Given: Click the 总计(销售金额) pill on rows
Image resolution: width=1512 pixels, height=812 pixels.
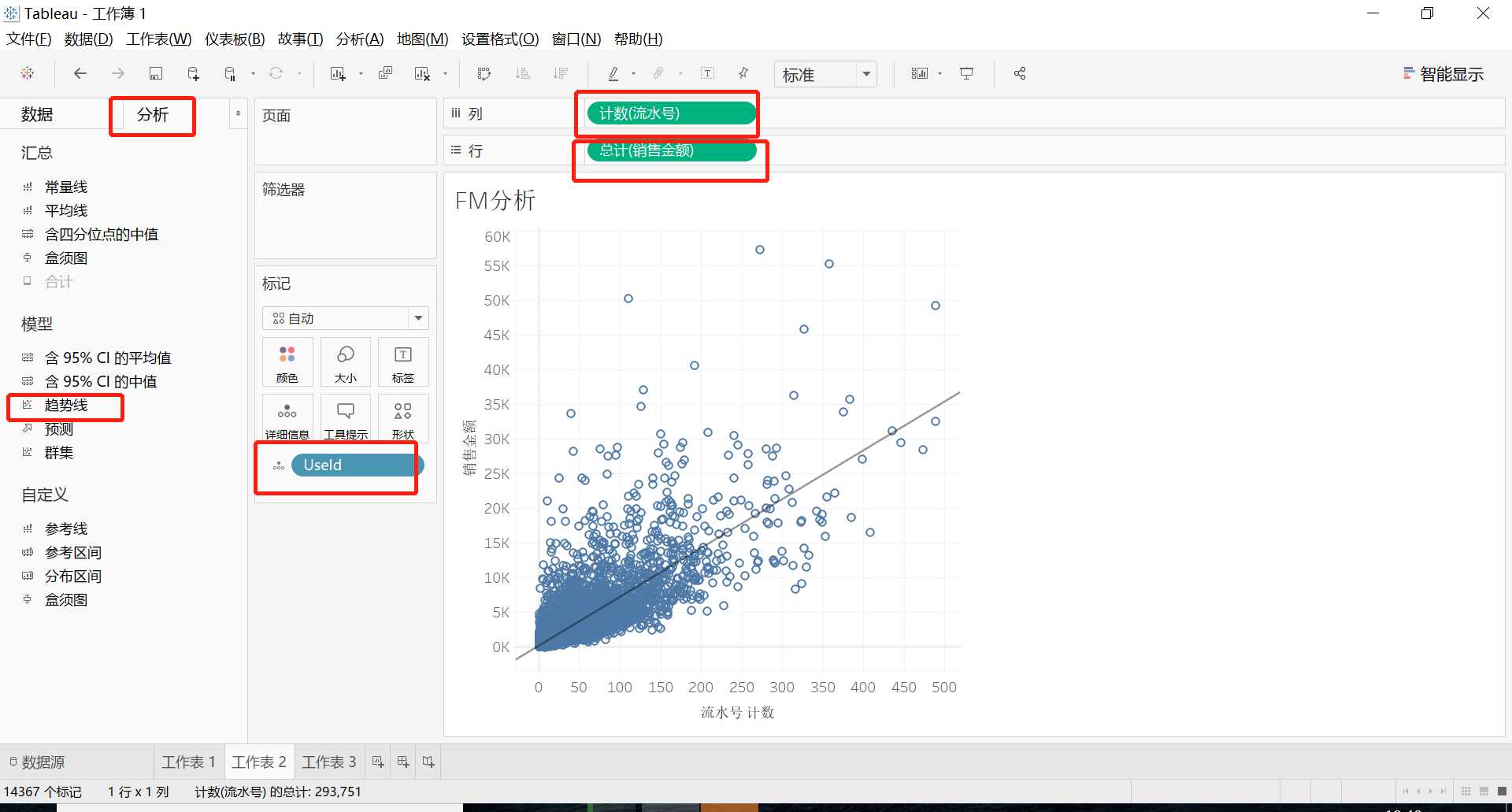Looking at the screenshot, I should pyautogui.click(x=671, y=150).
